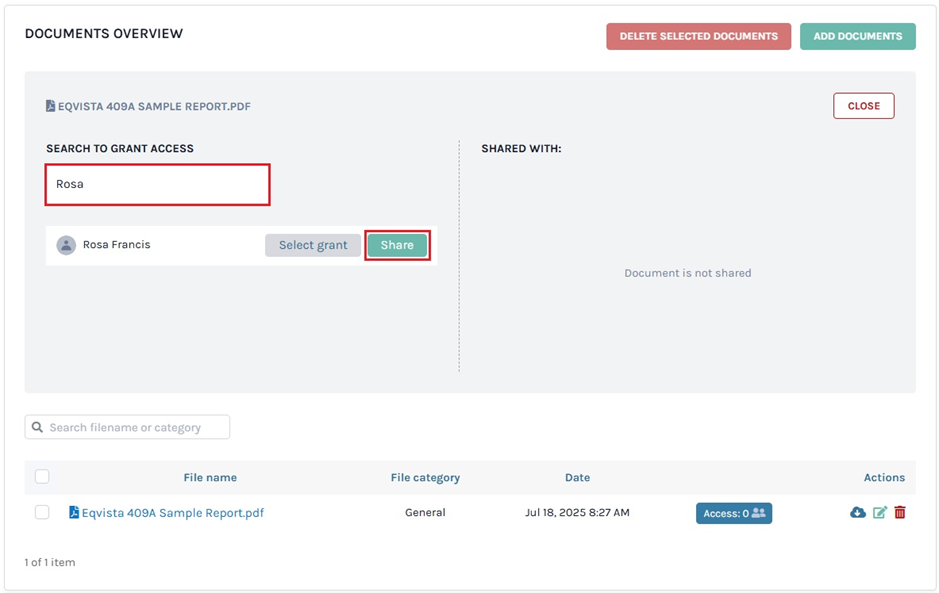The width and height of the screenshot is (939, 593).
Task: Open the Select grant option for Rosa Francis
Action: click(313, 245)
